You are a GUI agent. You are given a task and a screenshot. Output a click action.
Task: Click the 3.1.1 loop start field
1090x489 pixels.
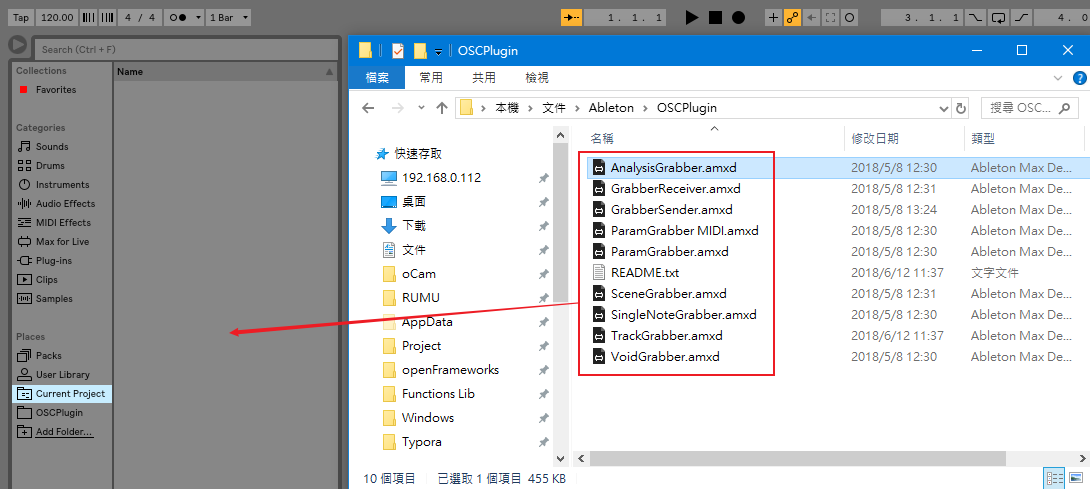click(x=922, y=17)
